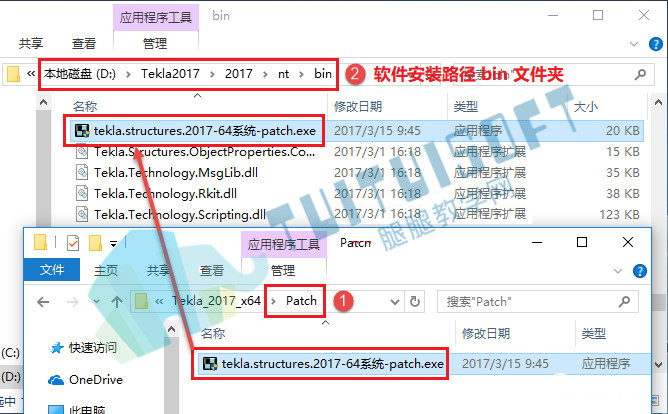The height and width of the screenshot is (414, 668).
Task: Click nt folder in bin breadcrumb
Action: pos(283,74)
